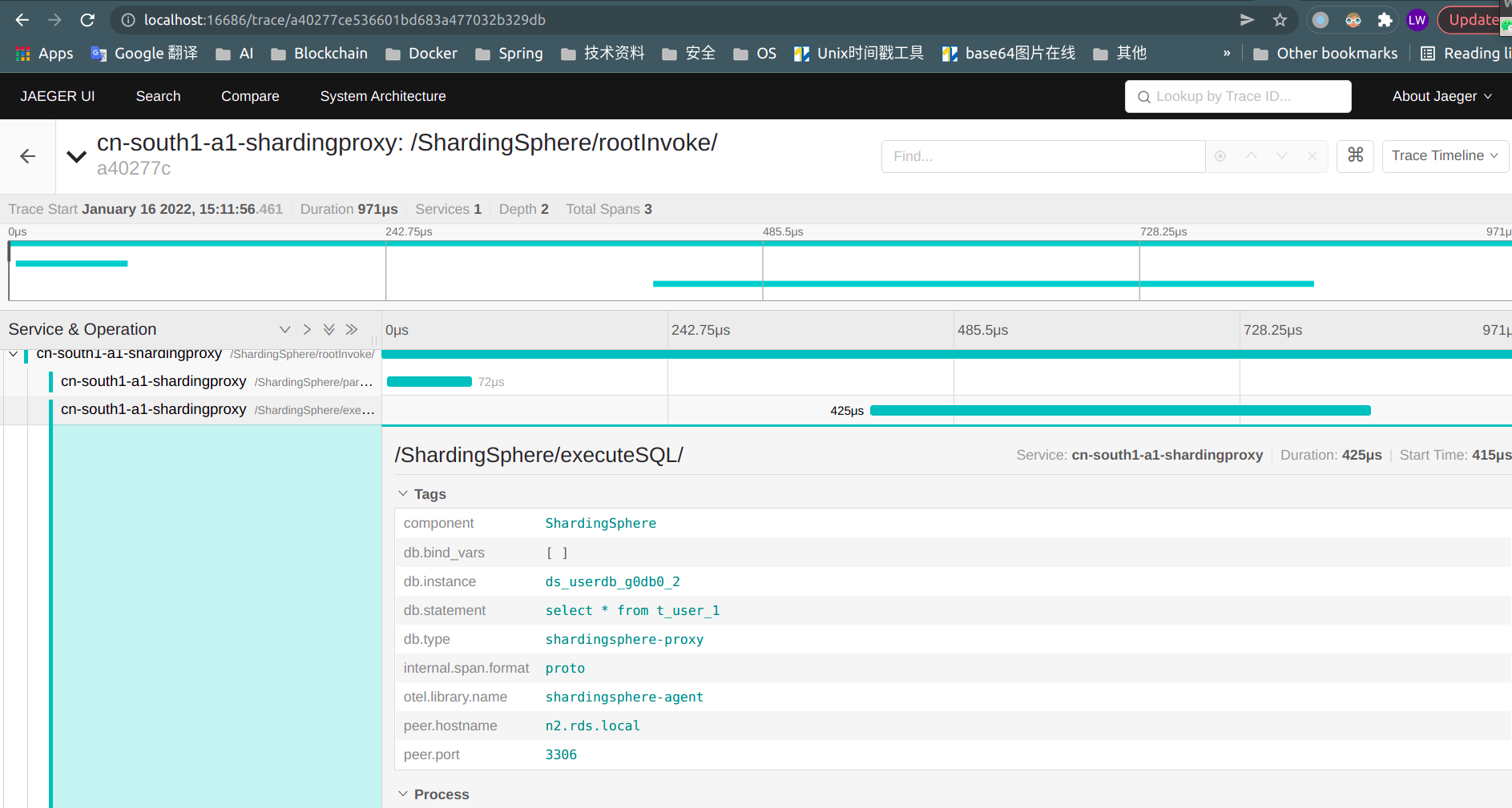Open the Google 翻译 bookmark

144,54
